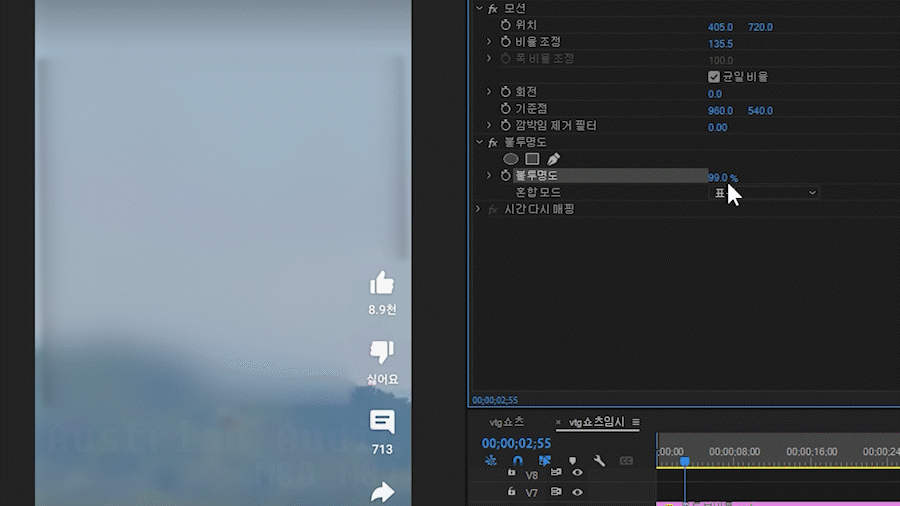Hide track V8 output with eye icon

577,473
